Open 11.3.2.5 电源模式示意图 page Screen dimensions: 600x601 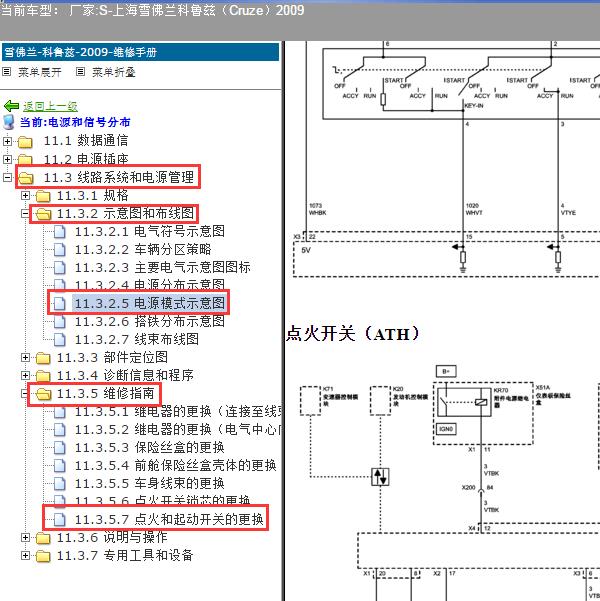[150, 303]
